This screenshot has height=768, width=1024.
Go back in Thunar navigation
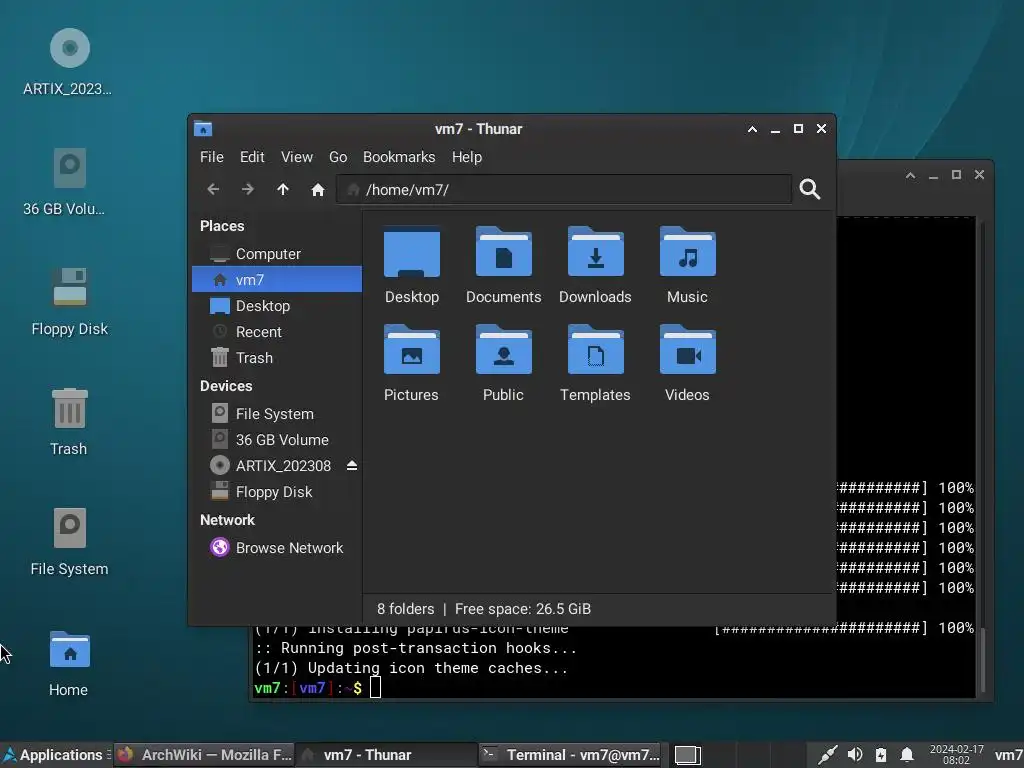coord(213,189)
